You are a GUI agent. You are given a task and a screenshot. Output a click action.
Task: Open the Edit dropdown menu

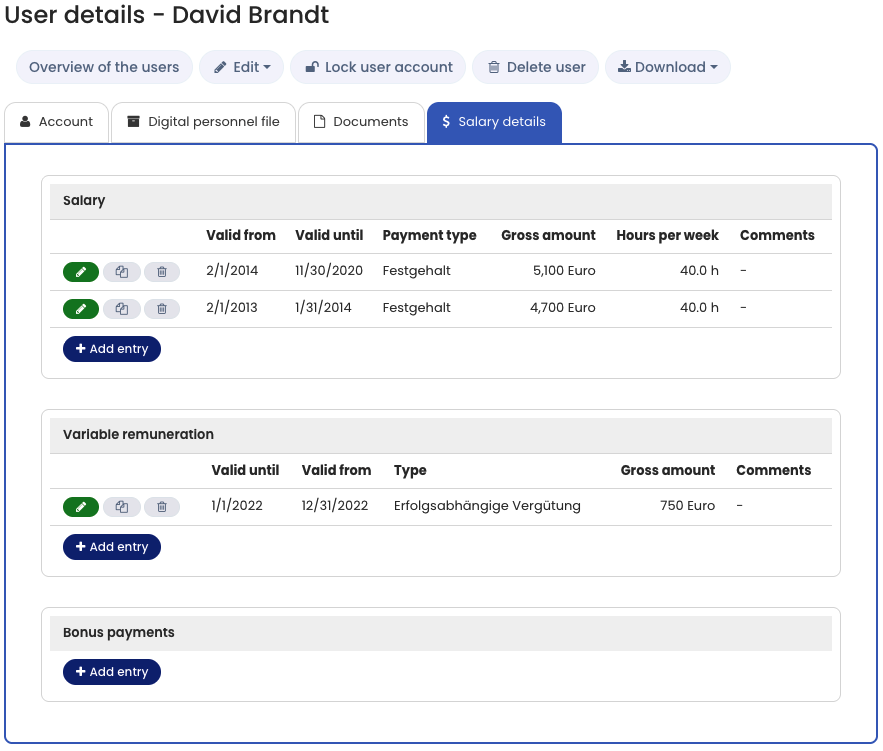[241, 67]
